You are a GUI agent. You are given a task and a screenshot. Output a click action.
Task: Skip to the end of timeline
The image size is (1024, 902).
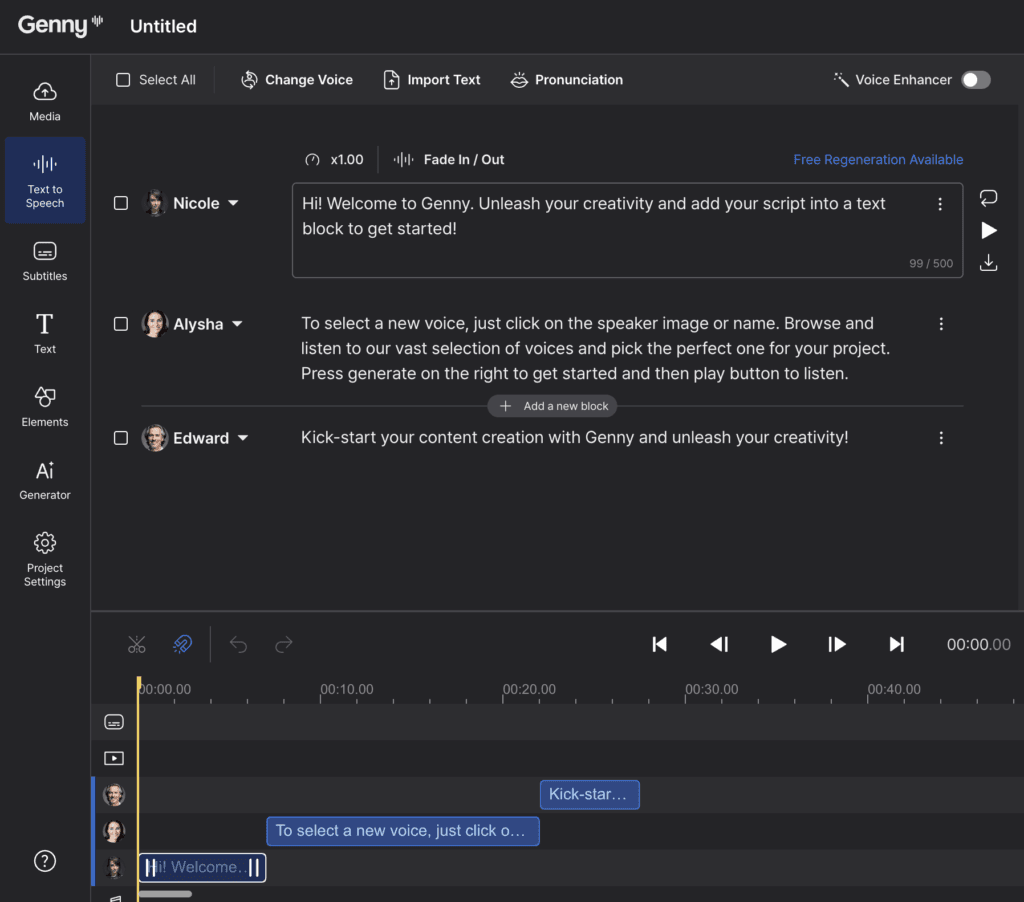tap(897, 645)
